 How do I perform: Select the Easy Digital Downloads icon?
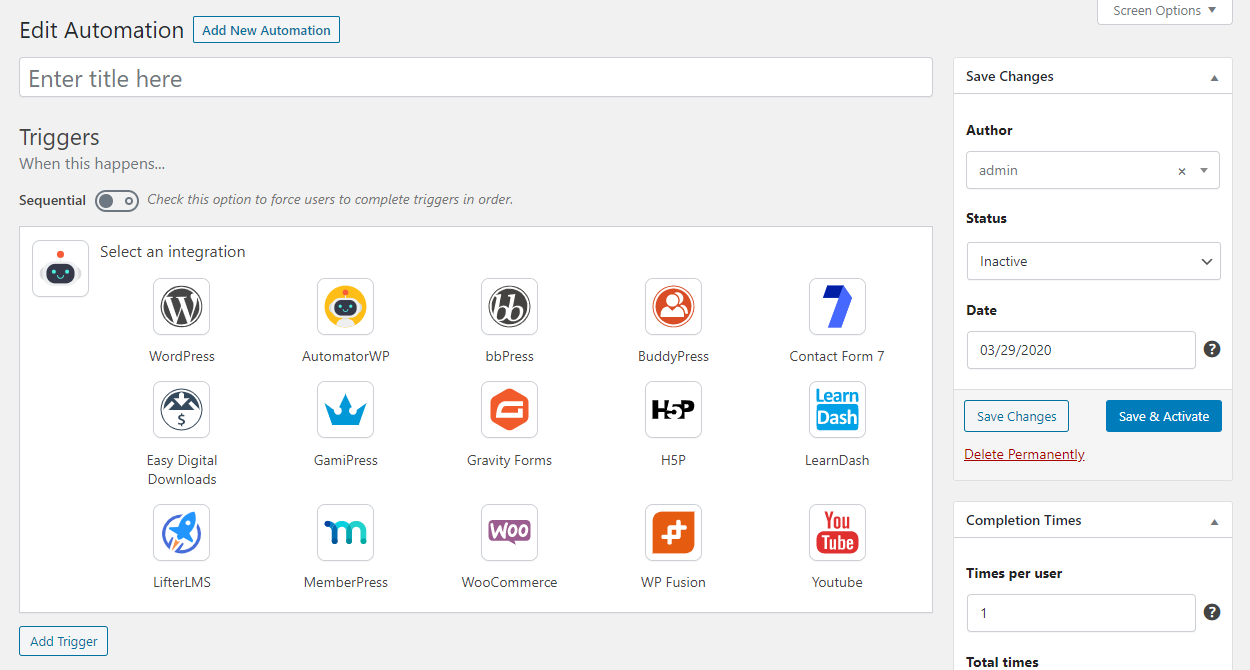(x=182, y=410)
